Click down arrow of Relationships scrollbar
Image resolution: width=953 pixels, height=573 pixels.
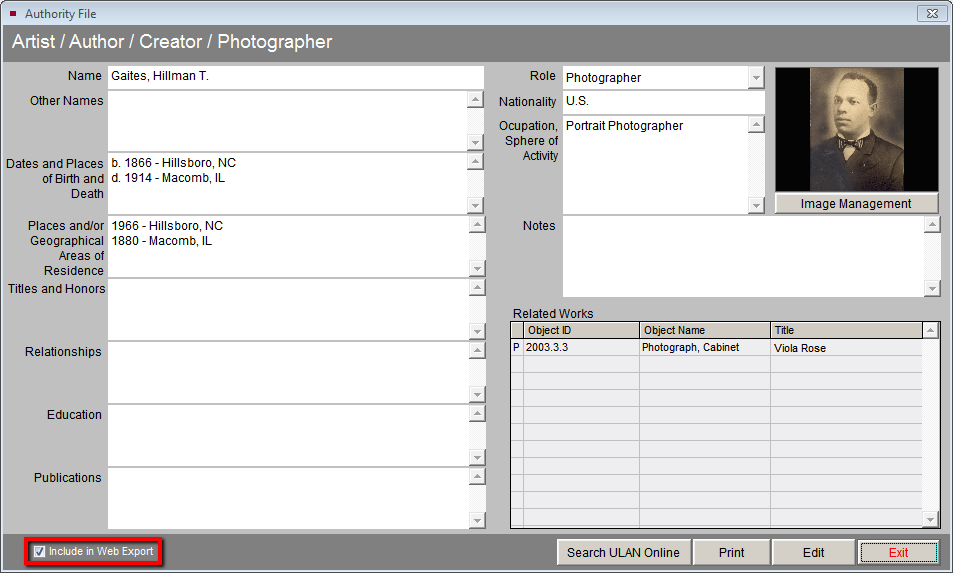point(477,395)
